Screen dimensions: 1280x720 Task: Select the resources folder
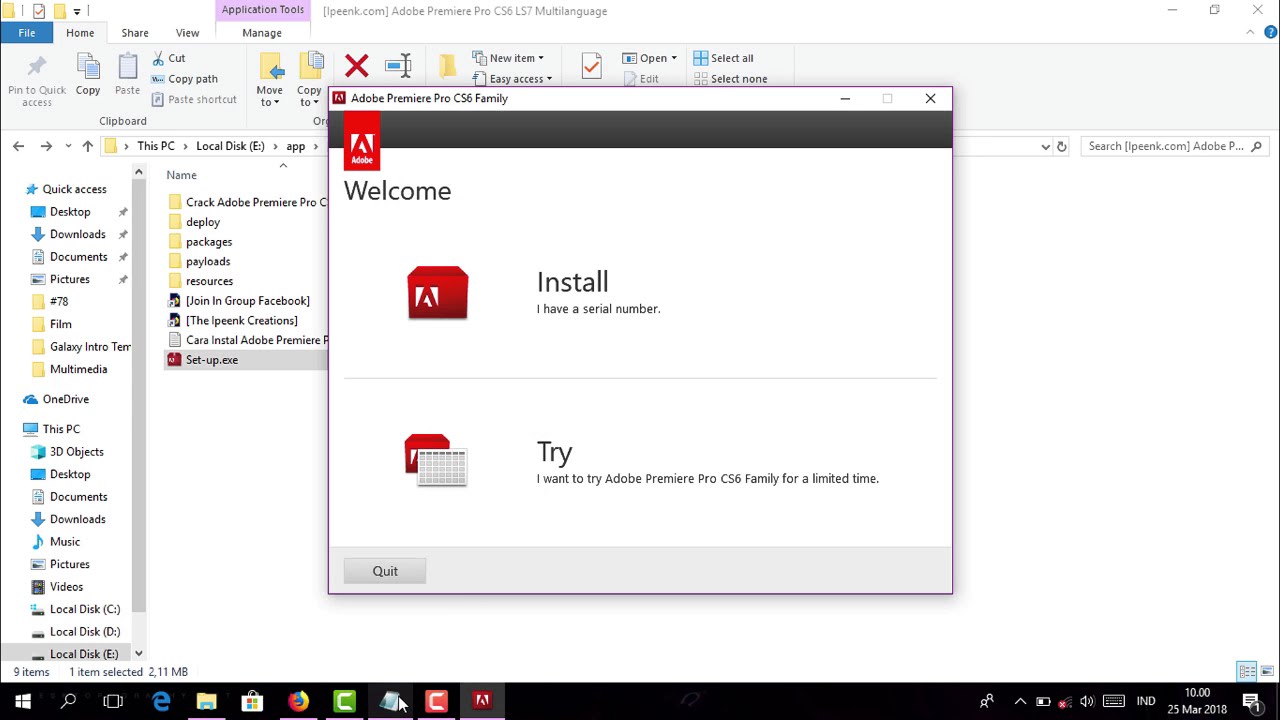[209, 281]
